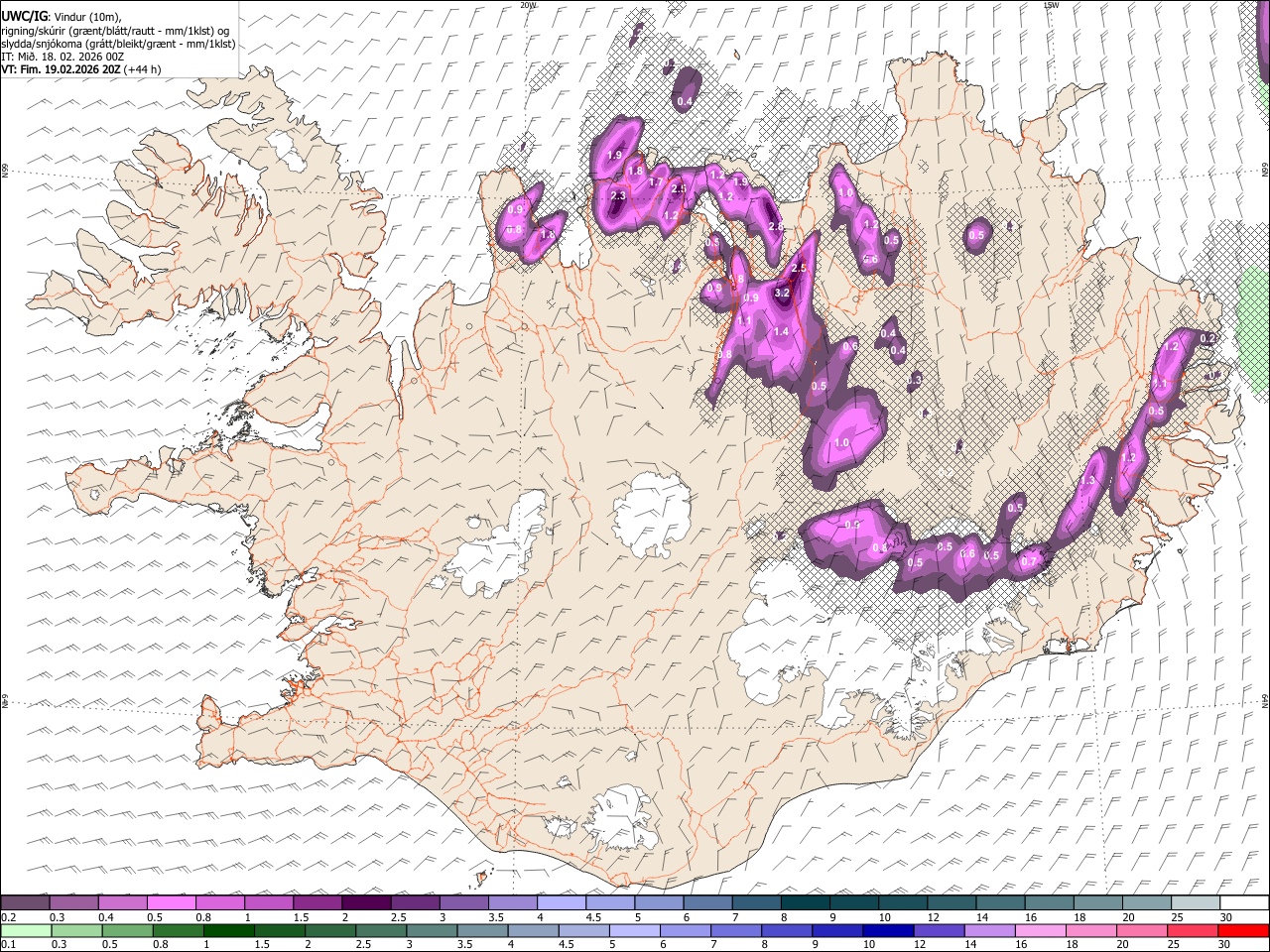Click the 1.7 precipitation value on the map
The width and height of the screenshot is (1270, 952).
(x=656, y=182)
